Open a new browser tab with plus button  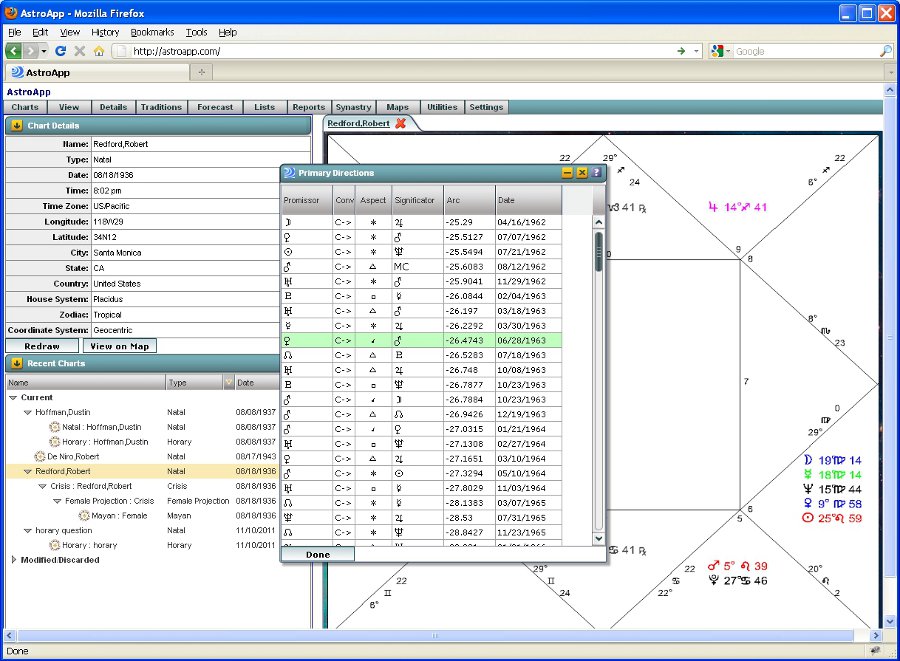pos(201,72)
